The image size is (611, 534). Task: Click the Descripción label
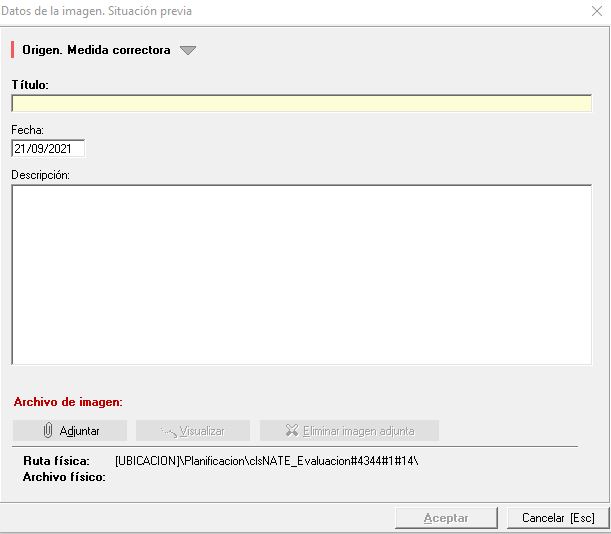click(x=40, y=175)
